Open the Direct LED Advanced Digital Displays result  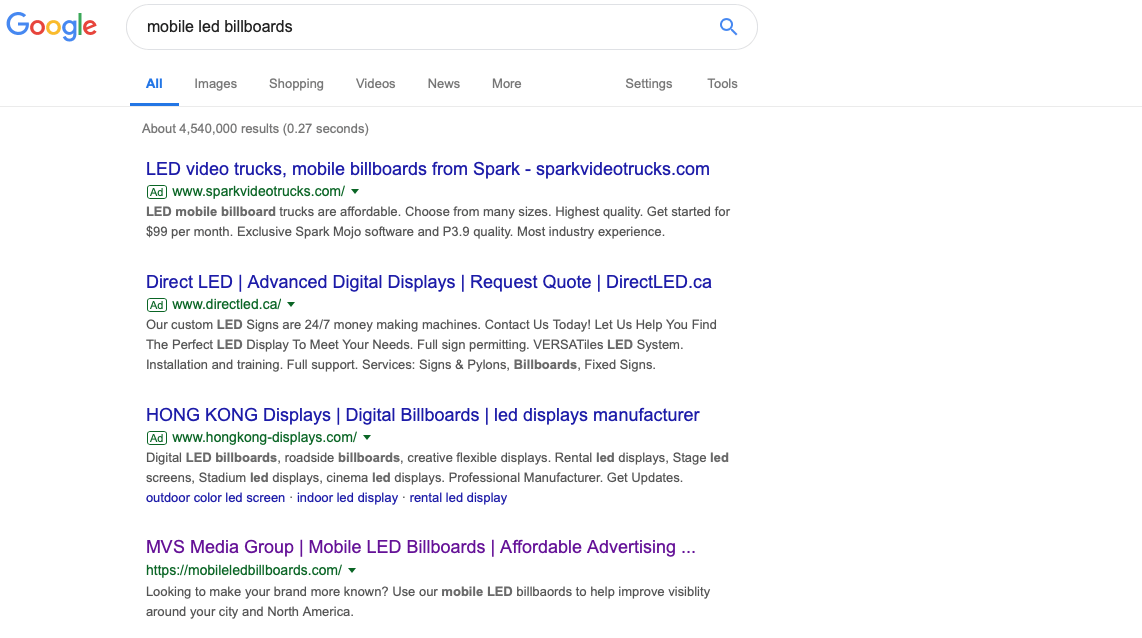(429, 282)
